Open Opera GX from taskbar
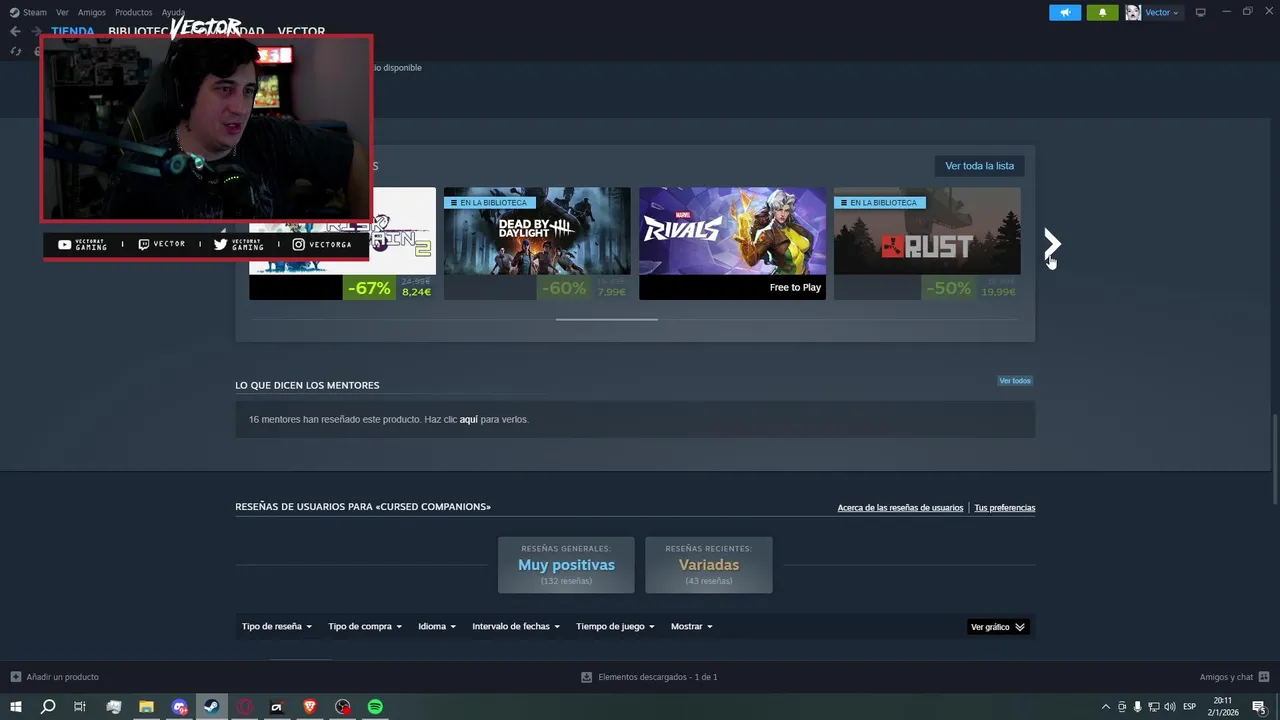The width and height of the screenshot is (1280, 720). click(244, 707)
